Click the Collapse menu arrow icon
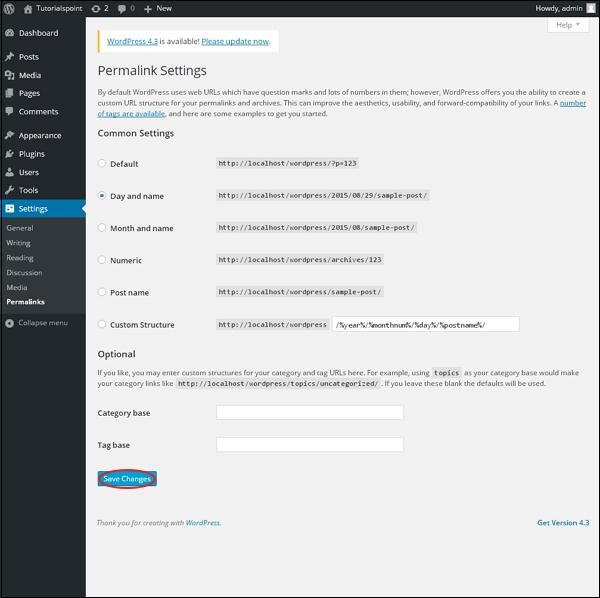 [x=9, y=323]
